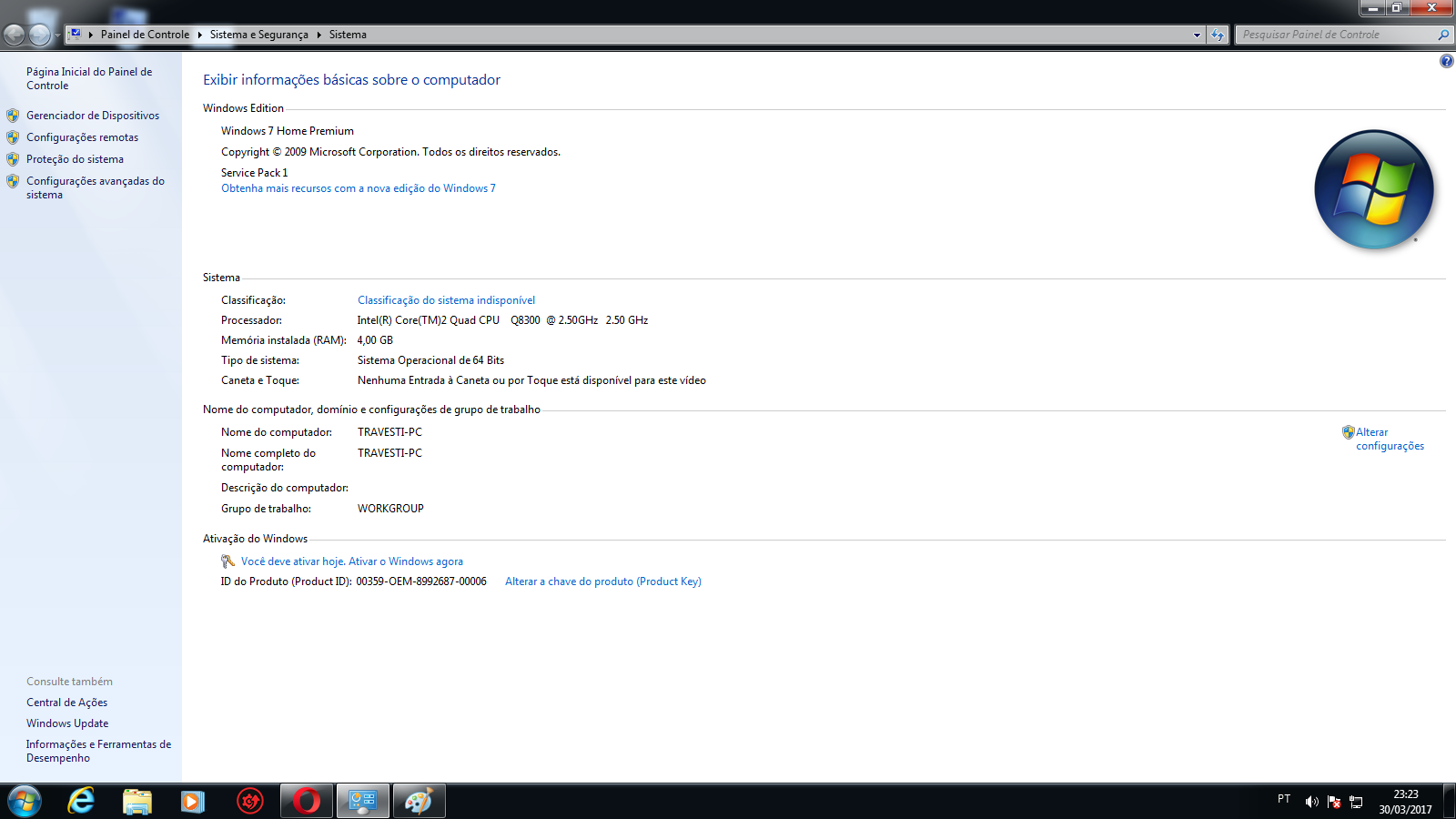
Task: Click the search magnifier icon
Action: click(x=1443, y=35)
